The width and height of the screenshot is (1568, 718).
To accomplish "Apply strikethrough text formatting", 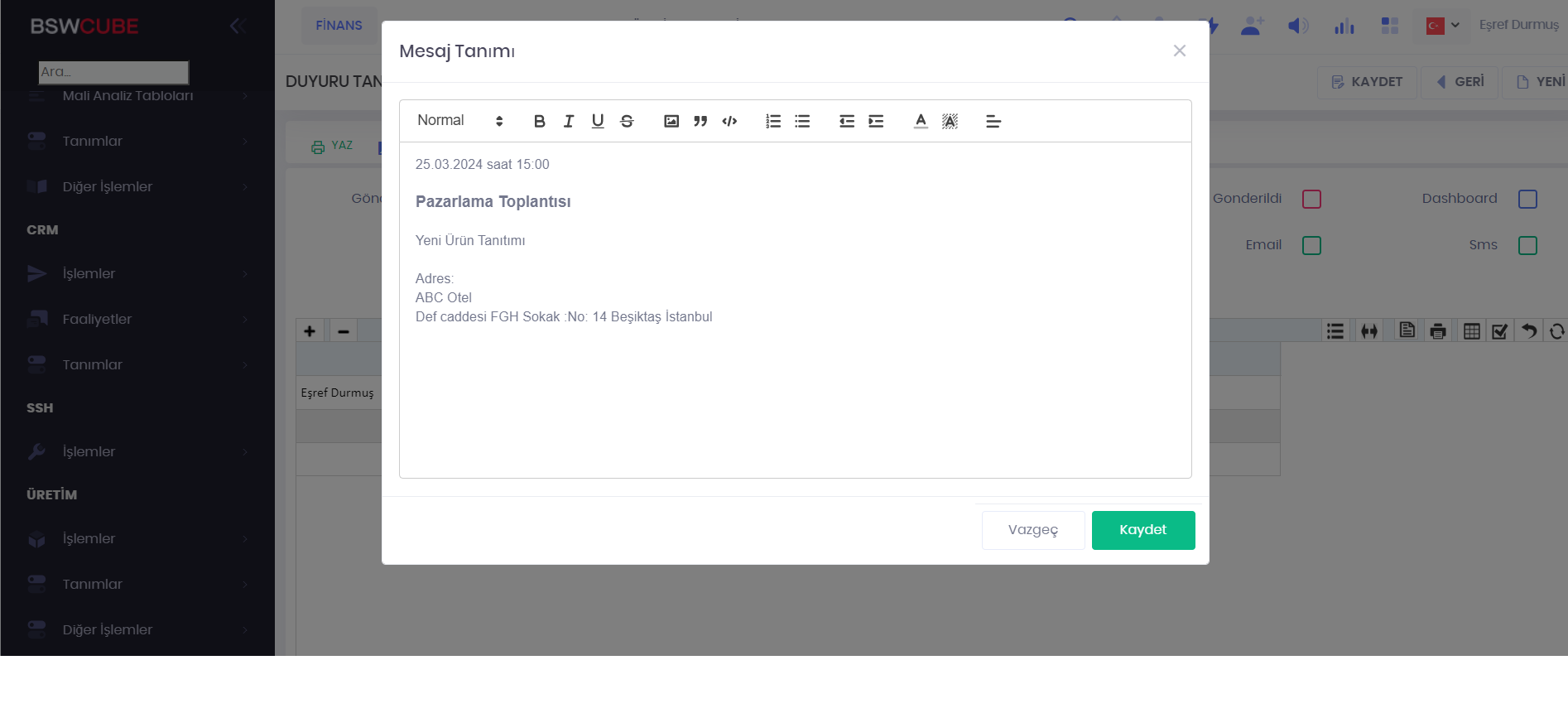I will 627,122.
